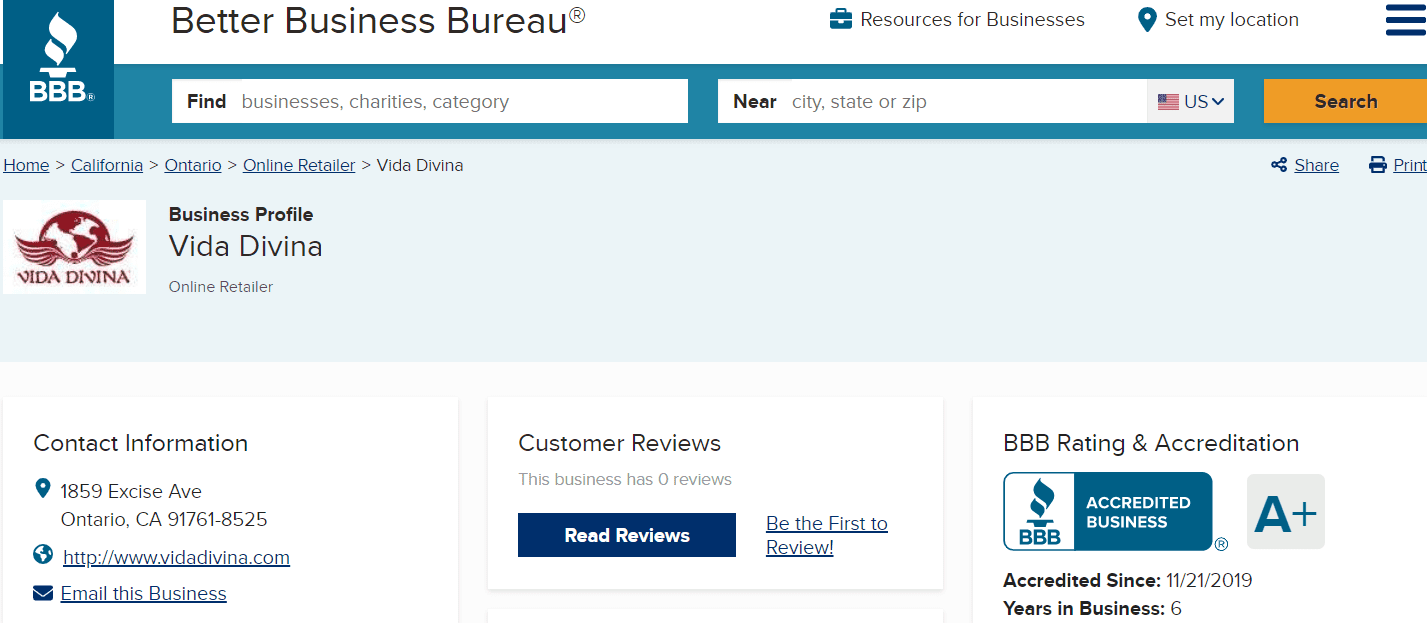Click the Ontario, CA 91761-8525 text
The height and width of the screenshot is (623, 1427).
pos(164,519)
